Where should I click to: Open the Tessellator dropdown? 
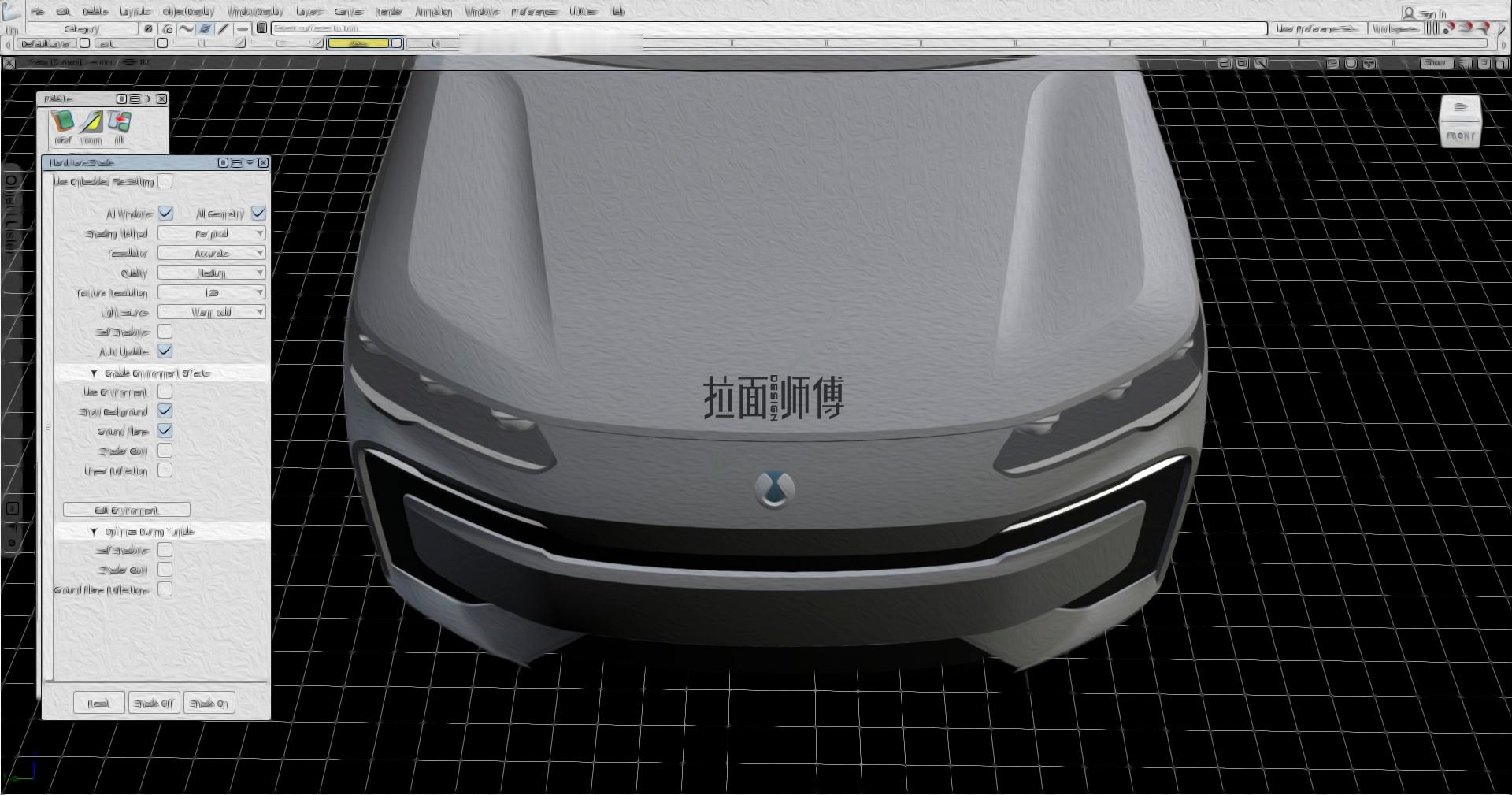[212, 253]
